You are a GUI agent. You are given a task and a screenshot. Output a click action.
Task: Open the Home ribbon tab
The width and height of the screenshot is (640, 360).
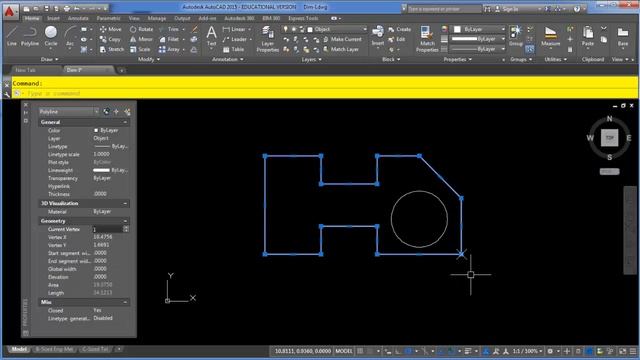coord(32,18)
